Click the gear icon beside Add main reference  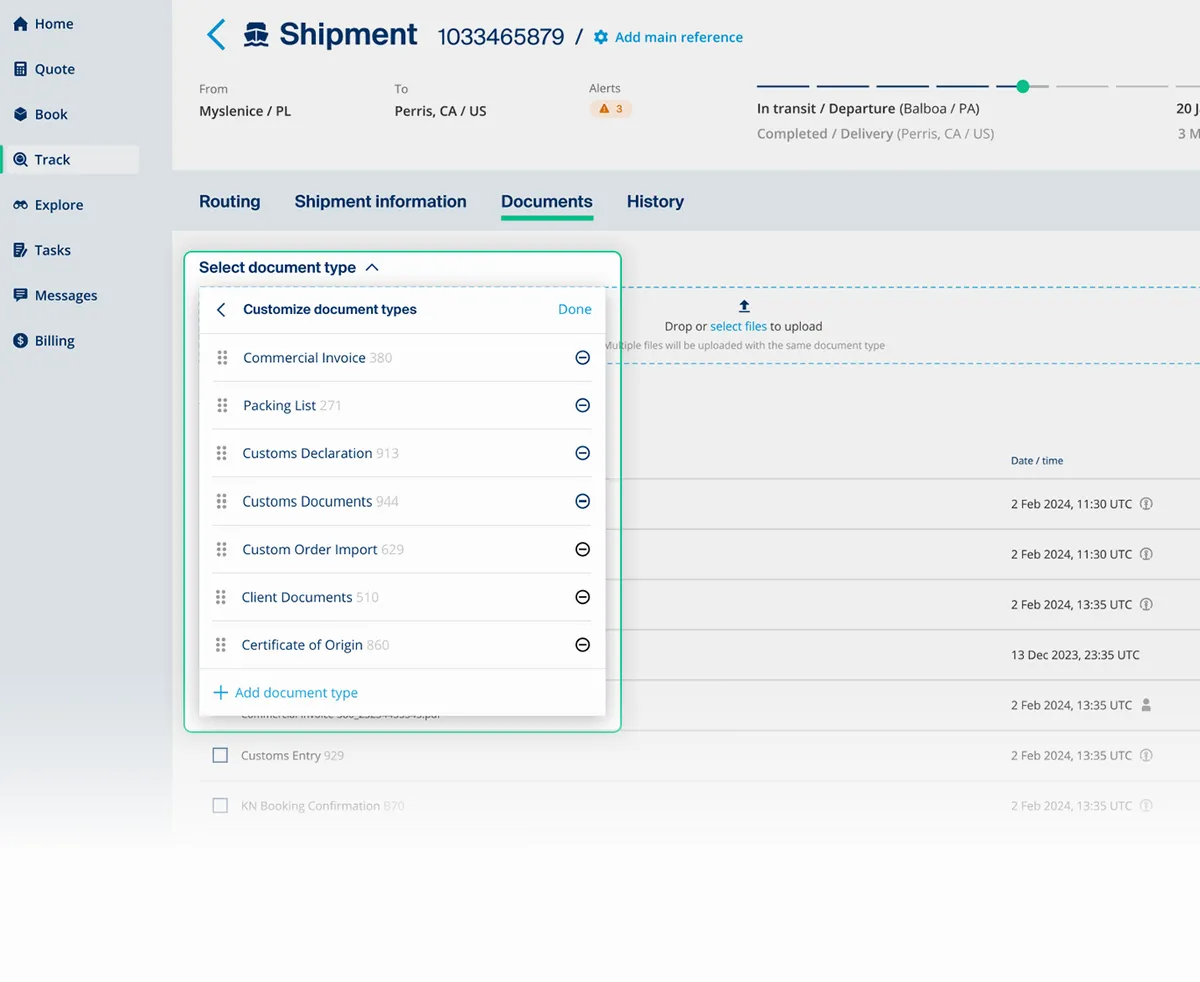(x=599, y=36)
